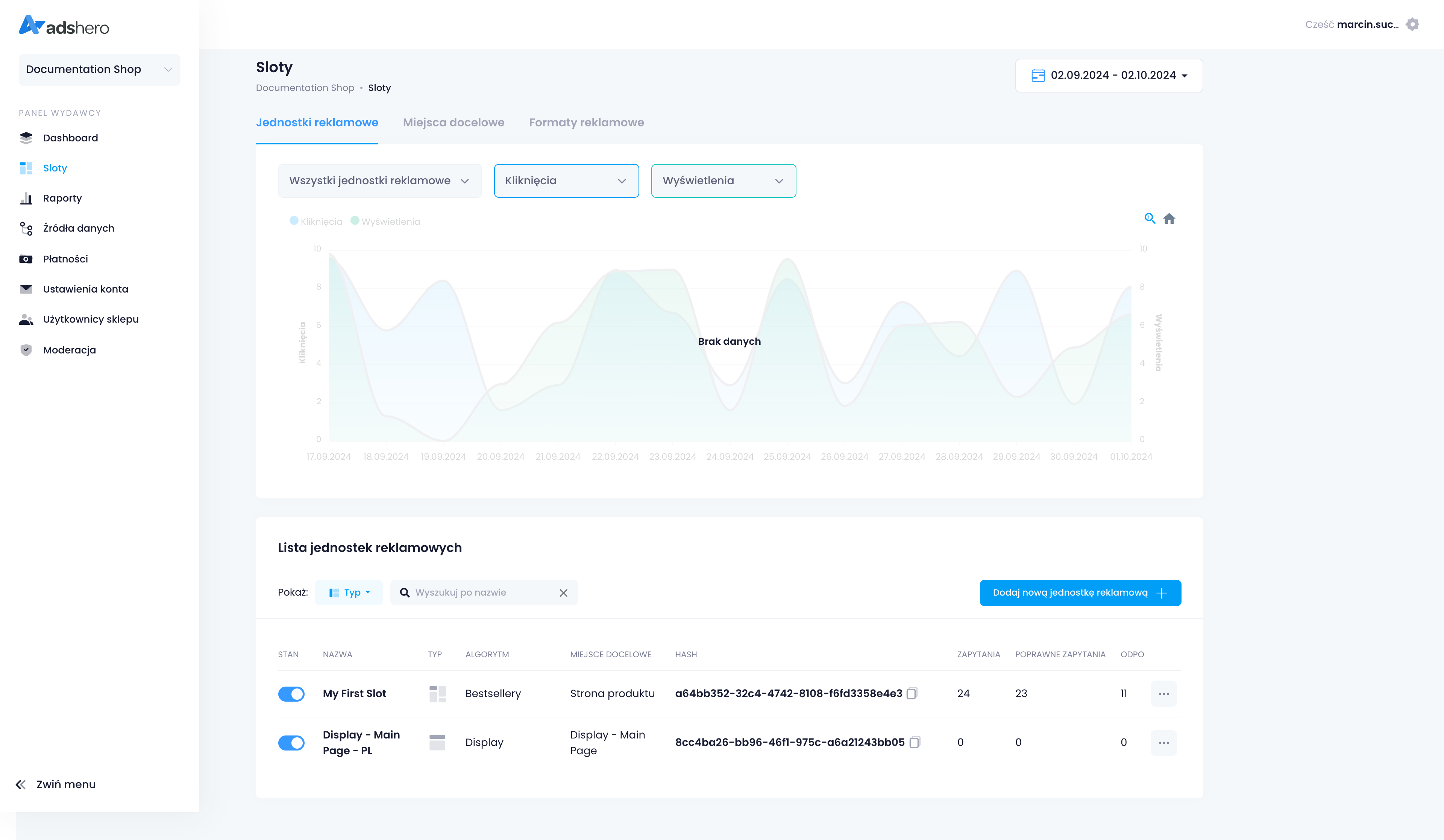This screenshot has height=840, width=1444.
Task: Open the date range picker
Action: pyautogui.click(x=1109, y=75)
